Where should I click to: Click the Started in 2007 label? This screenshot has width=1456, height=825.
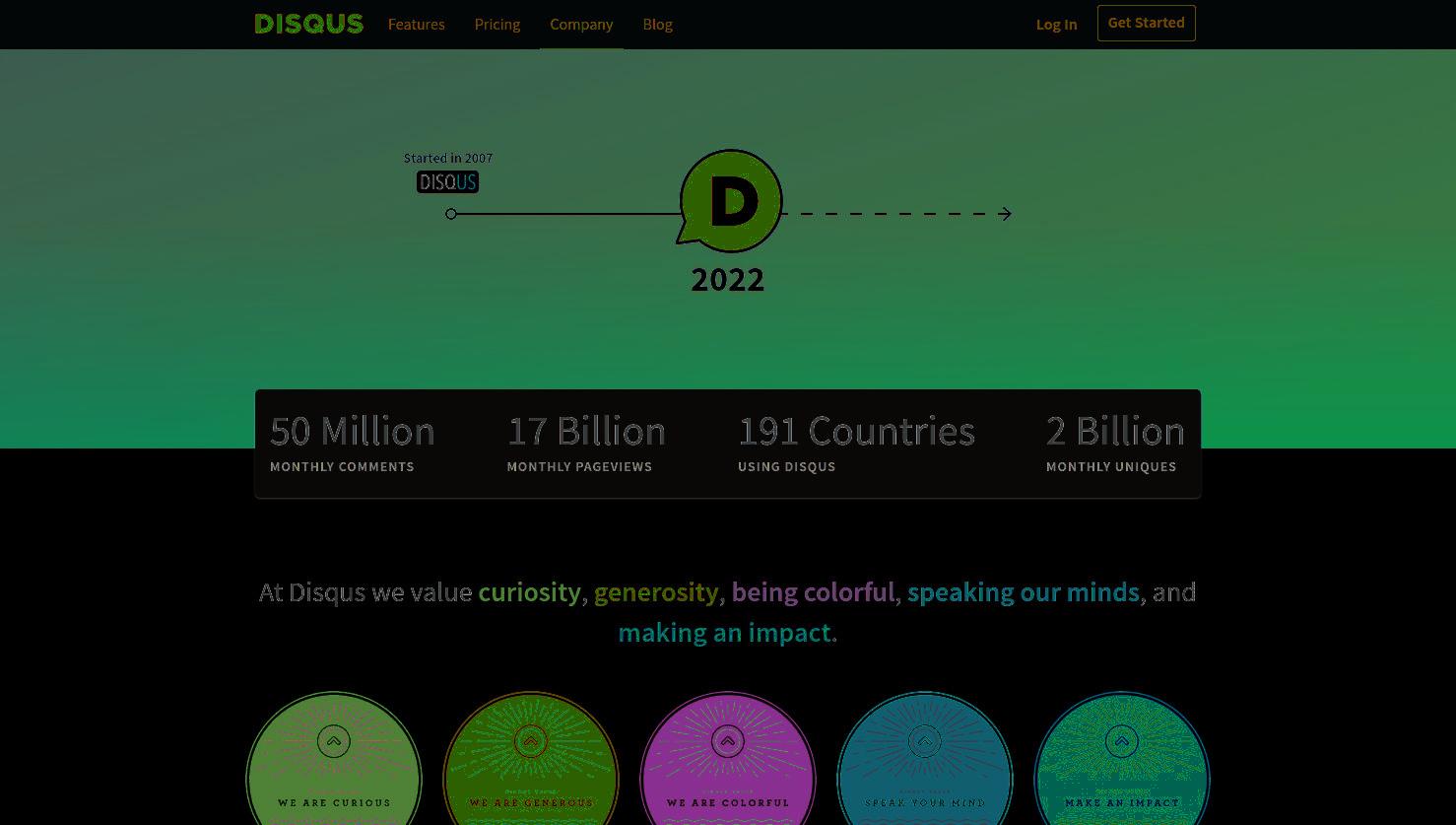coord(448,158)
